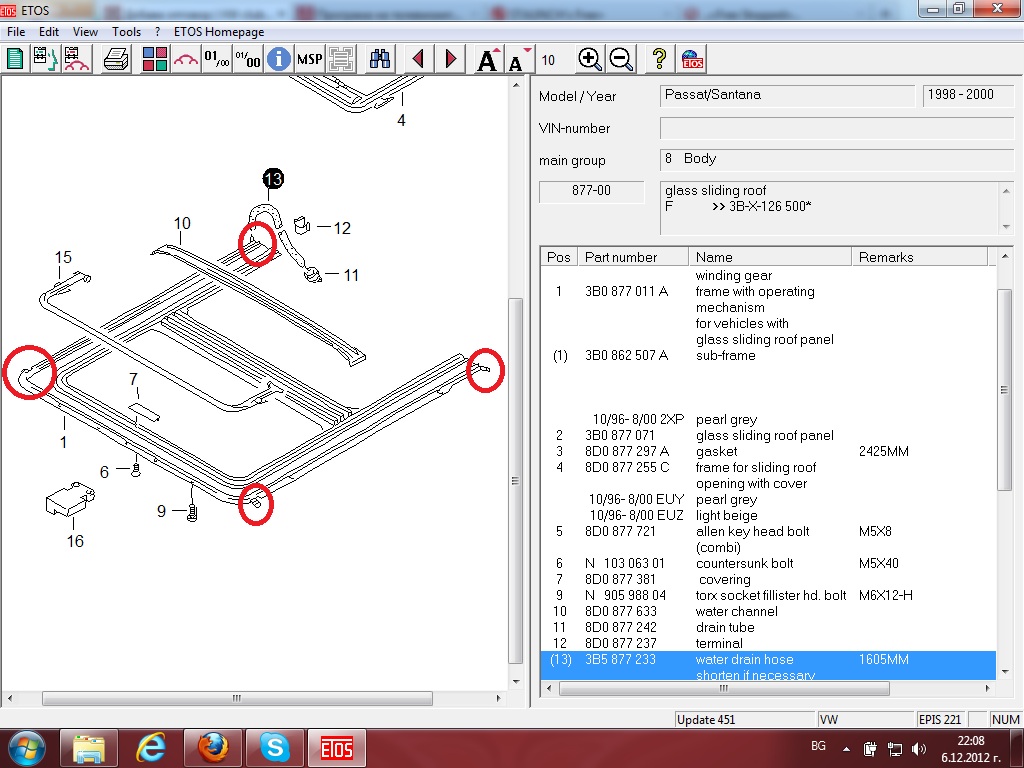Click the Part number column header
This screenshot has height=768, width=1024.
point(622,257)
